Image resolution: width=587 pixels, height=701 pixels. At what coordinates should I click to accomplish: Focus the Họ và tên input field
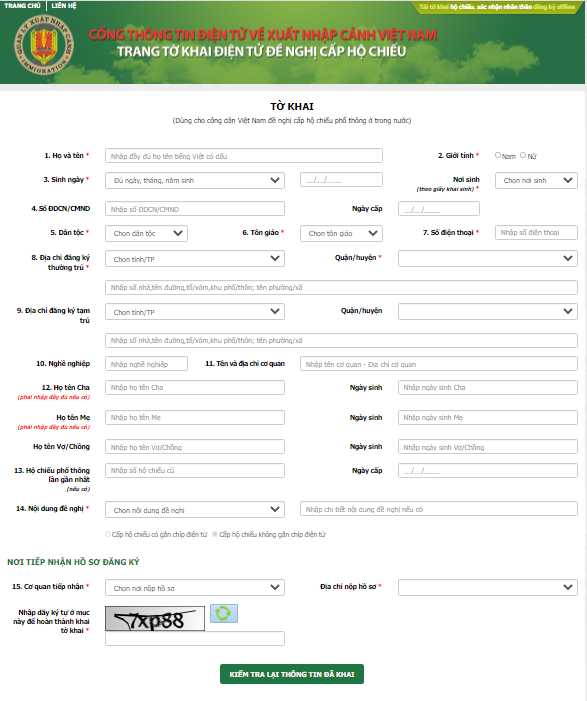(x=244, y=156)
